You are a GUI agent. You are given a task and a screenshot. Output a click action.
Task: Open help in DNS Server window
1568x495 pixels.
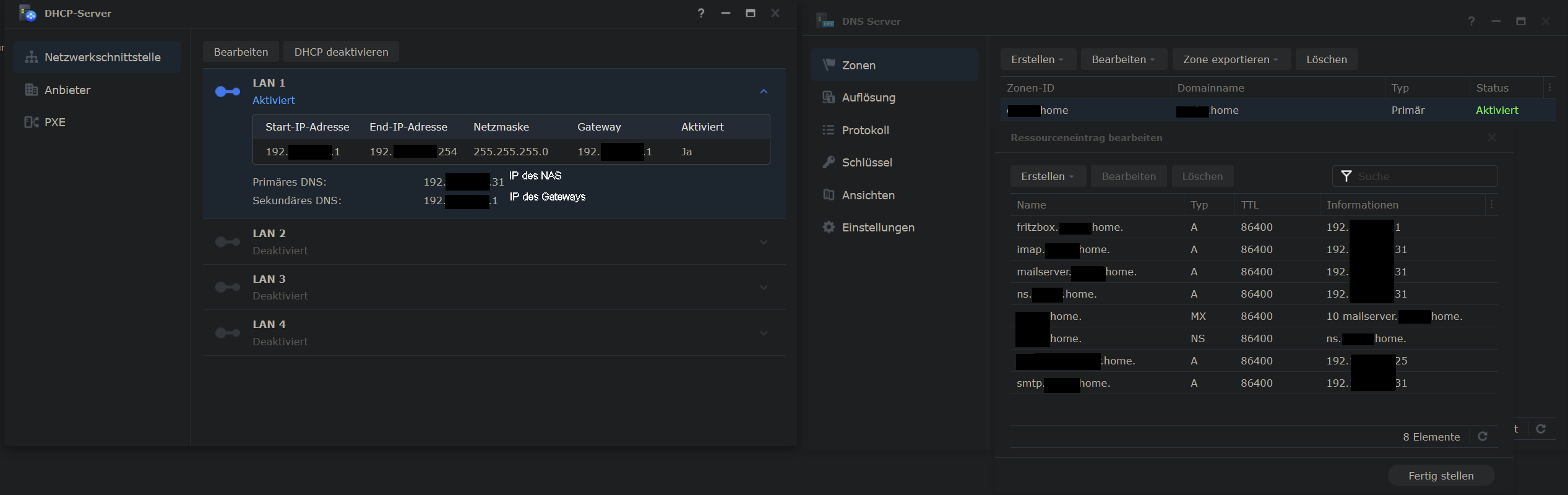[x=1471, y=21]
